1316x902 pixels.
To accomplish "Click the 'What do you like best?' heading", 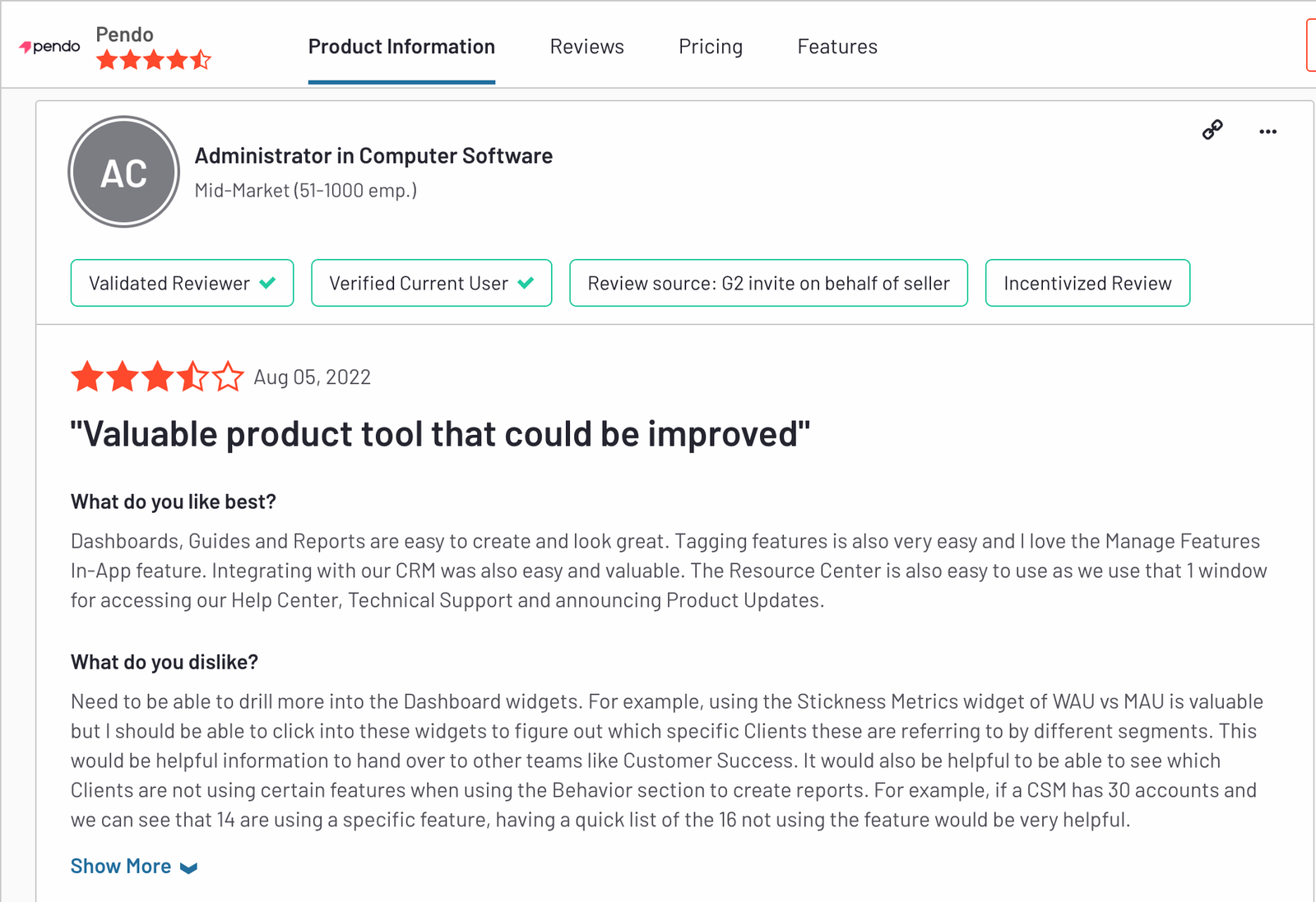I will click(174, 502).
